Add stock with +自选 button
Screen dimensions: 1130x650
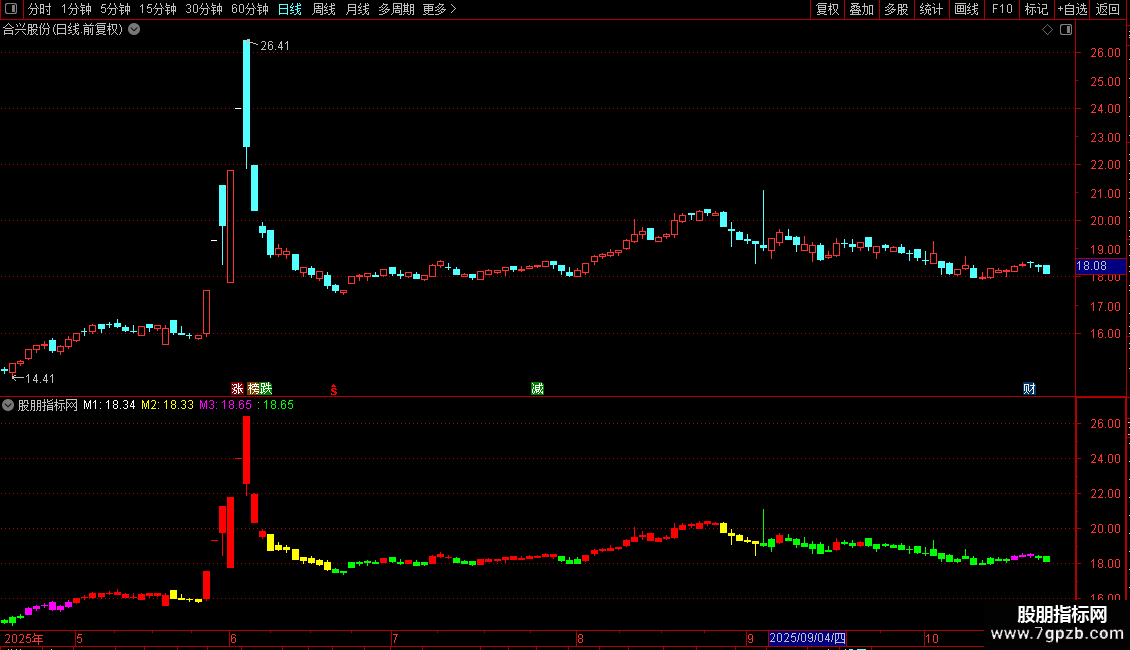point(1072,9)
